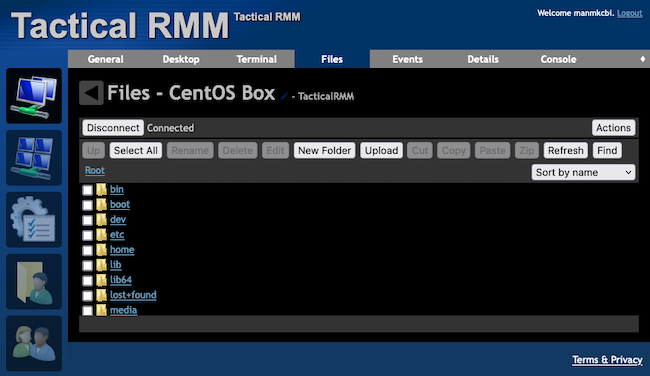Click the greyed Up button
Image resolution: width=650 pixels, height=376 pixels.
[x=94, y=150]
